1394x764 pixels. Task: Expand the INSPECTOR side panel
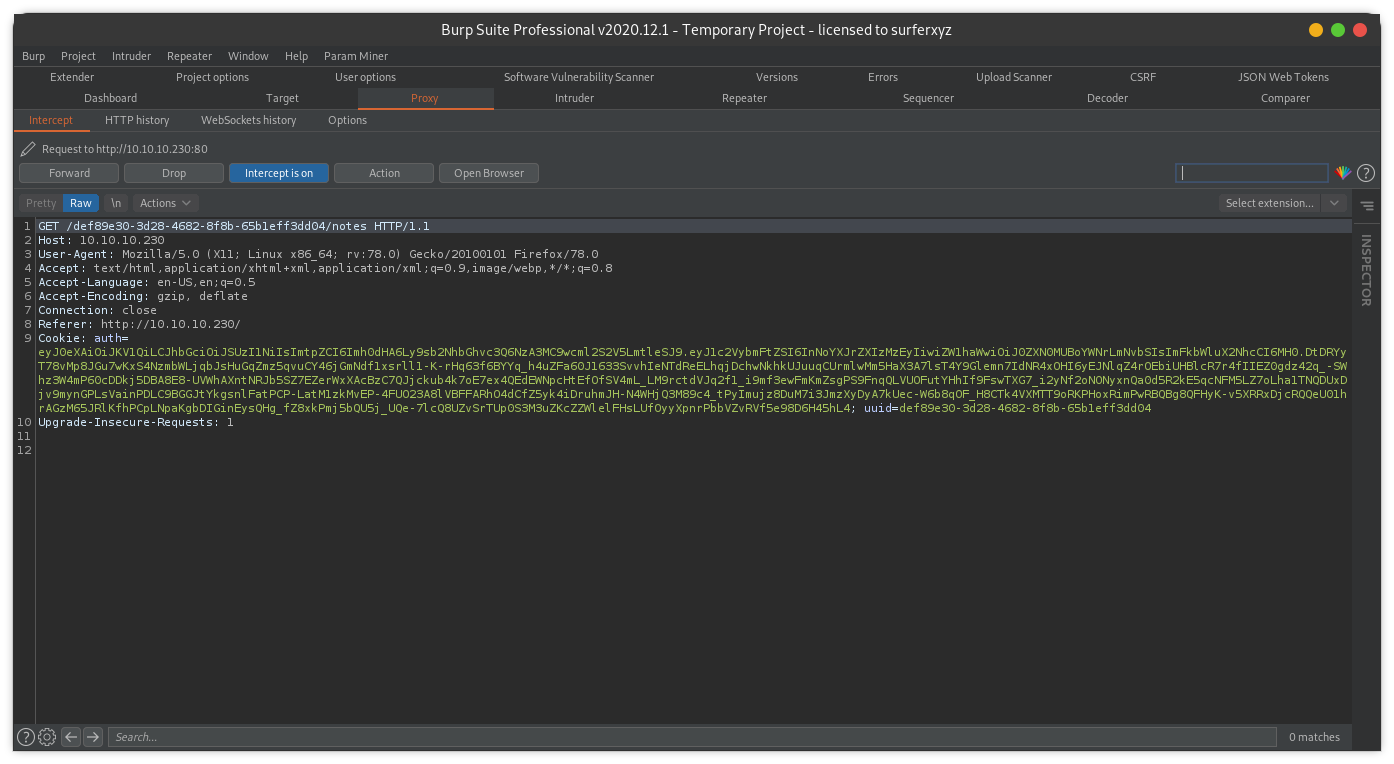click(1366, 270)
